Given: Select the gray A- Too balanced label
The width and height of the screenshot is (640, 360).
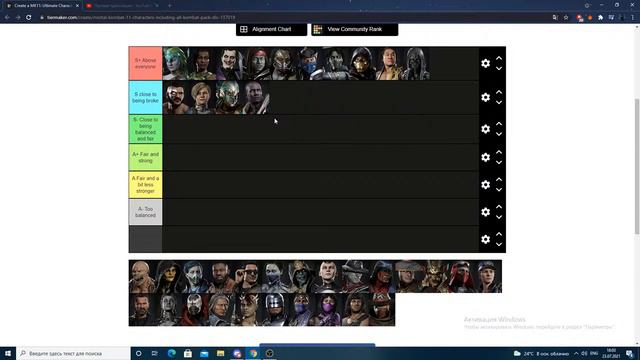Looking at the screenshot, I should [x=145, y=212].
